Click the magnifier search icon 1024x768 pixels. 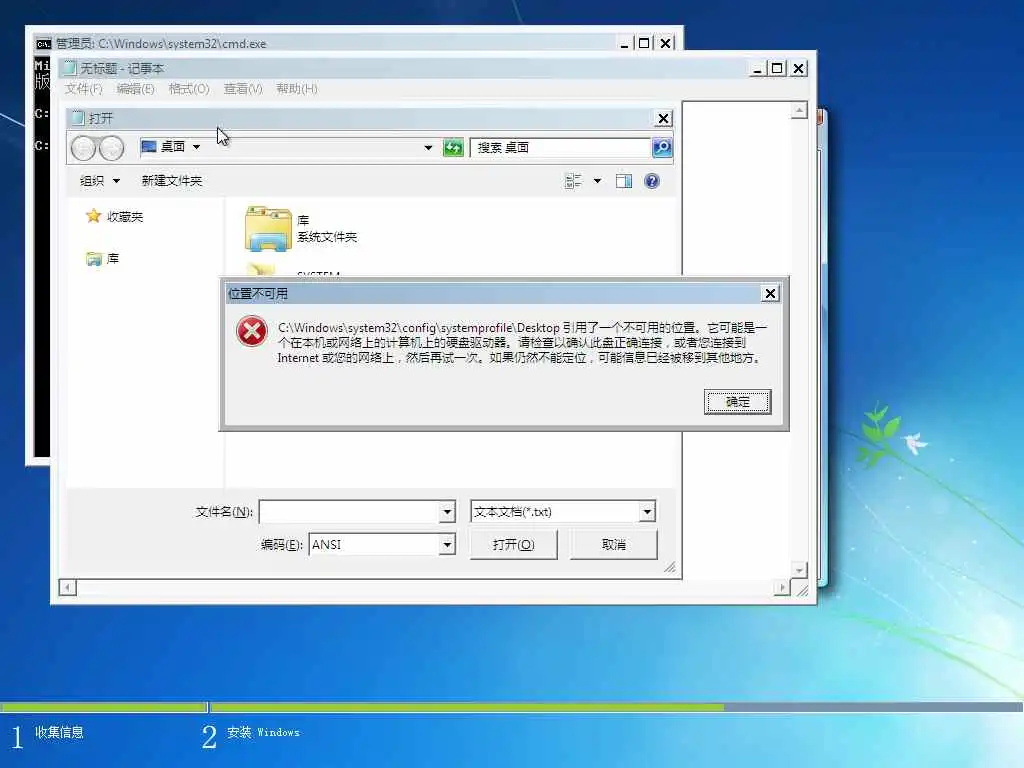pyautogui.click(x=662, y=148)
